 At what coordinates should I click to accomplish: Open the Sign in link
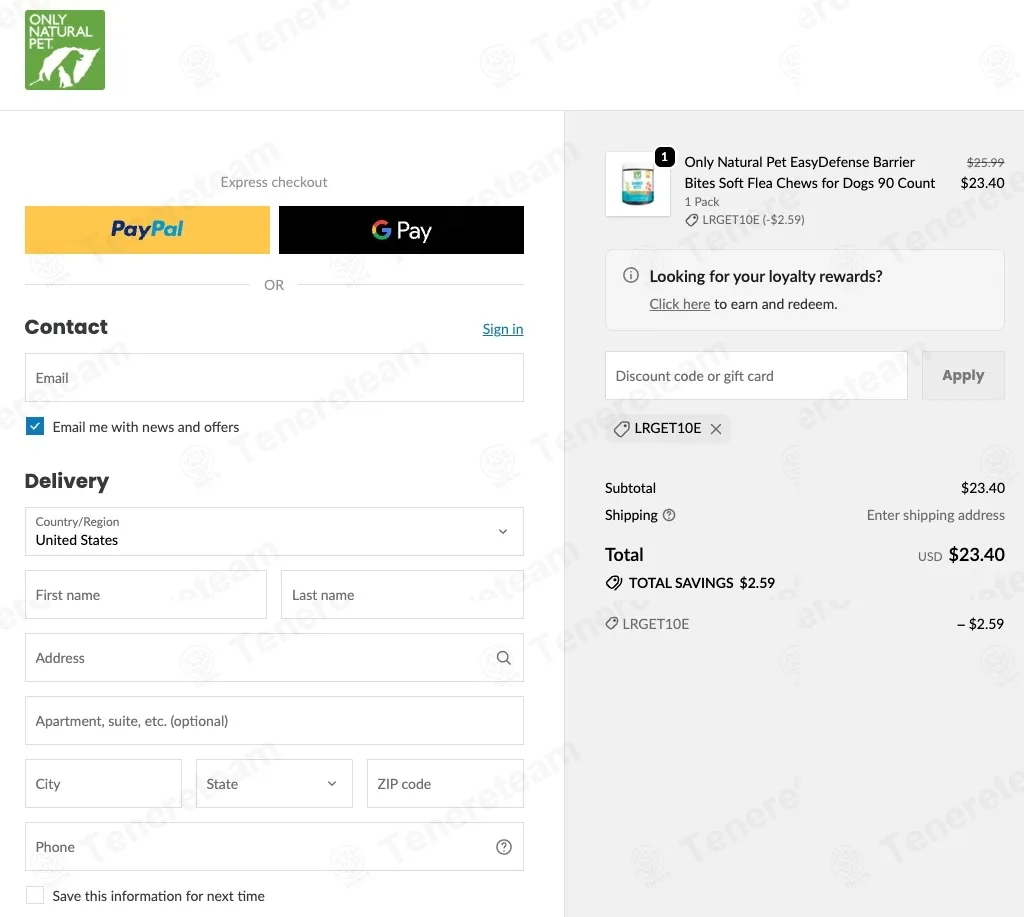tap(503, 329)
